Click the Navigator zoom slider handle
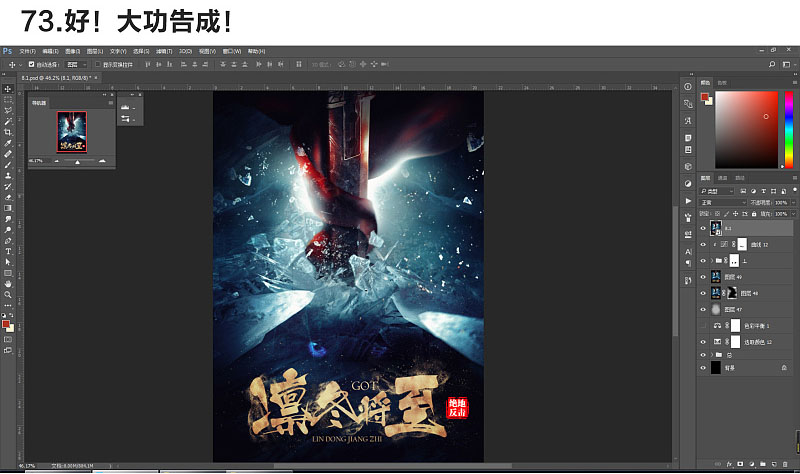800x474 pixels. [x=78, y=162]
